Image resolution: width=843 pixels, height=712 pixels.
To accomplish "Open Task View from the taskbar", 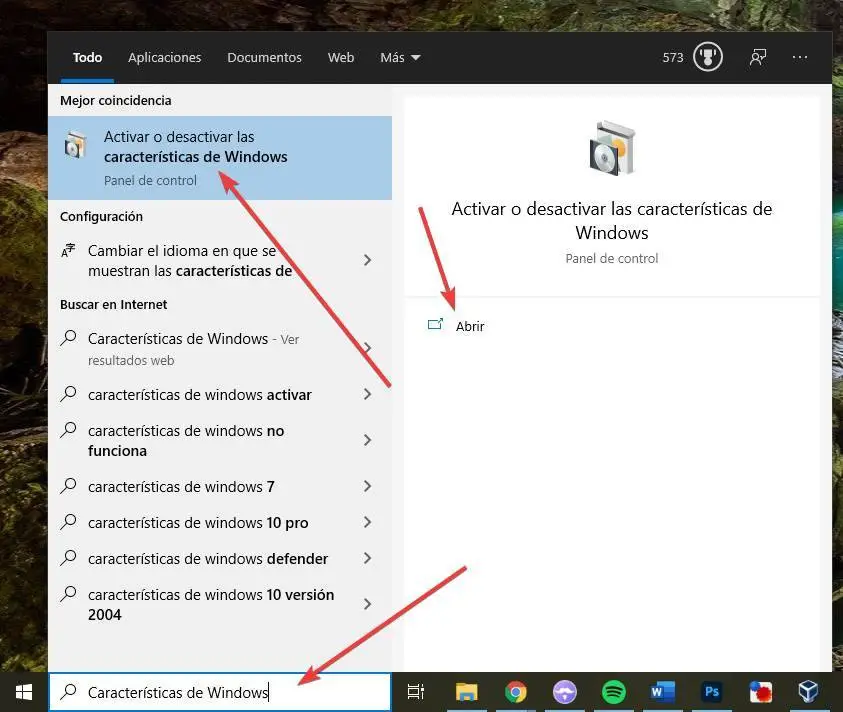I will 416,692.
